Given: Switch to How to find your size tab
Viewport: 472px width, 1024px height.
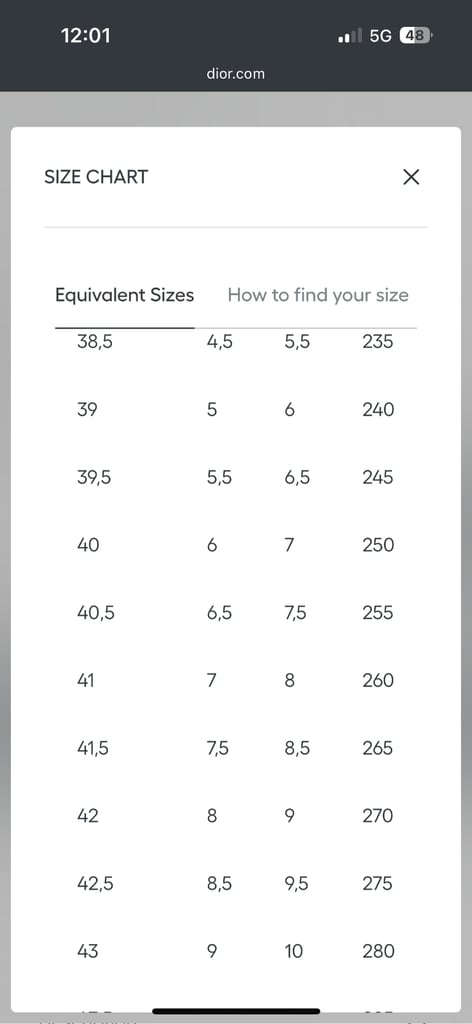Looking at the screenshot, I should tap(318, 295).
